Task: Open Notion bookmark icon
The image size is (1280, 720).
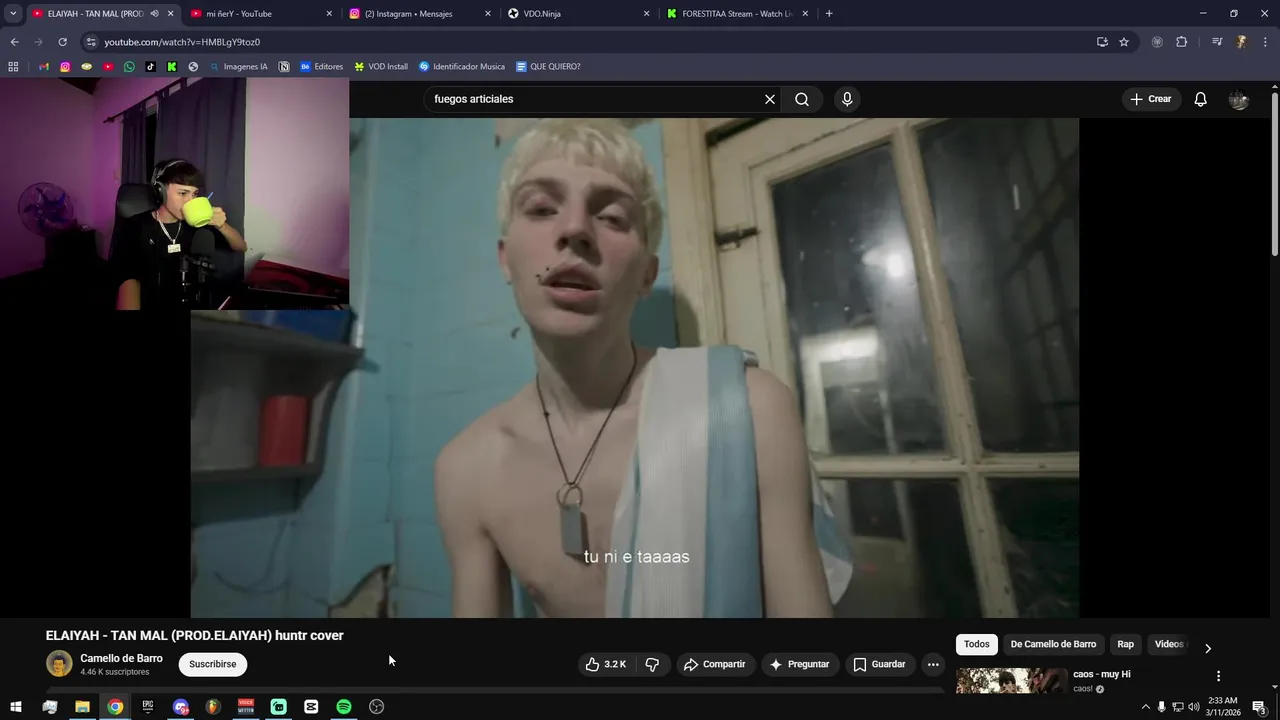Action: click(x=284, y=67)
